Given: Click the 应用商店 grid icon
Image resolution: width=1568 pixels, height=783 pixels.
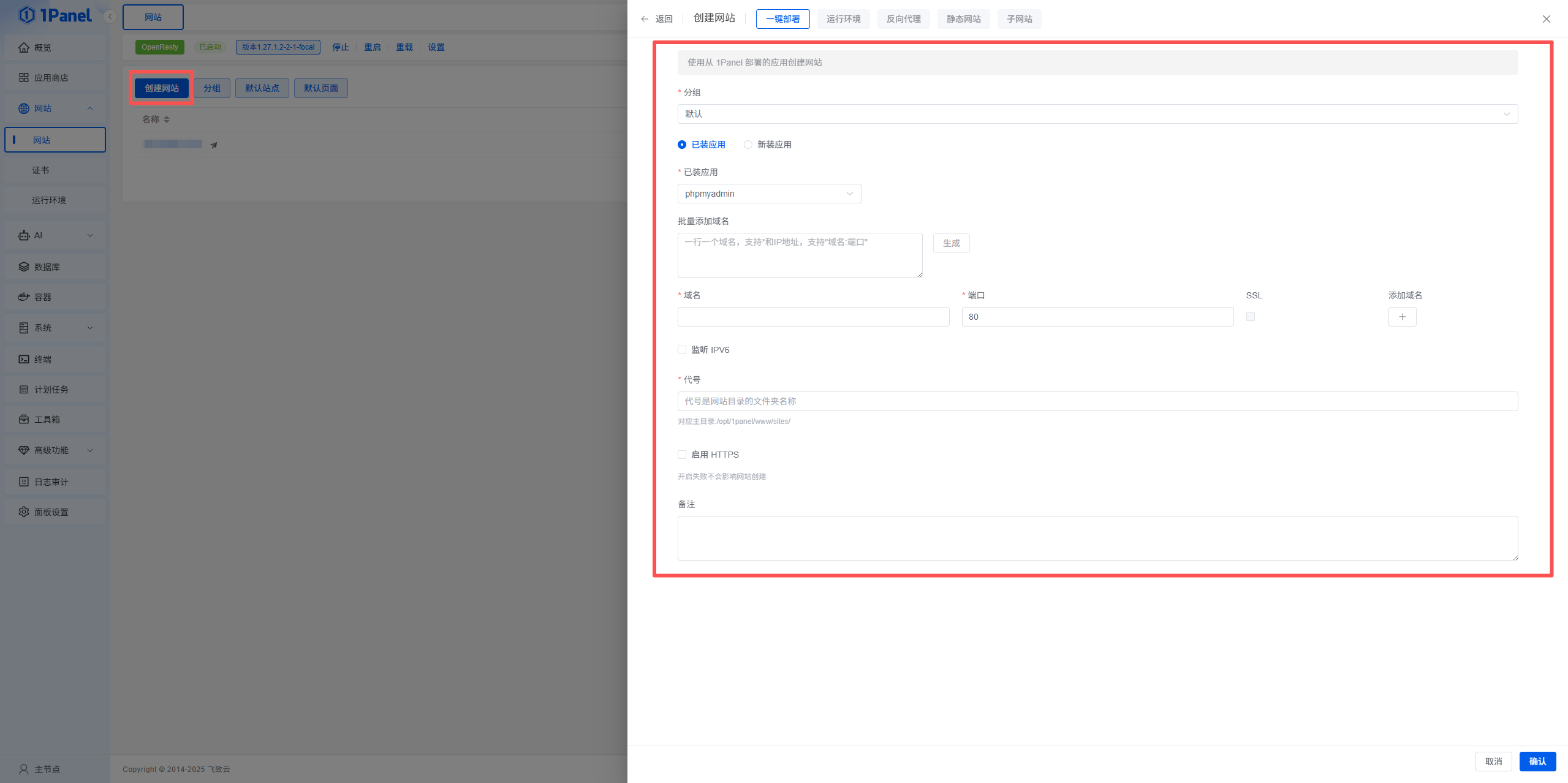Looking at the screenshot, I should coord(24,77).
